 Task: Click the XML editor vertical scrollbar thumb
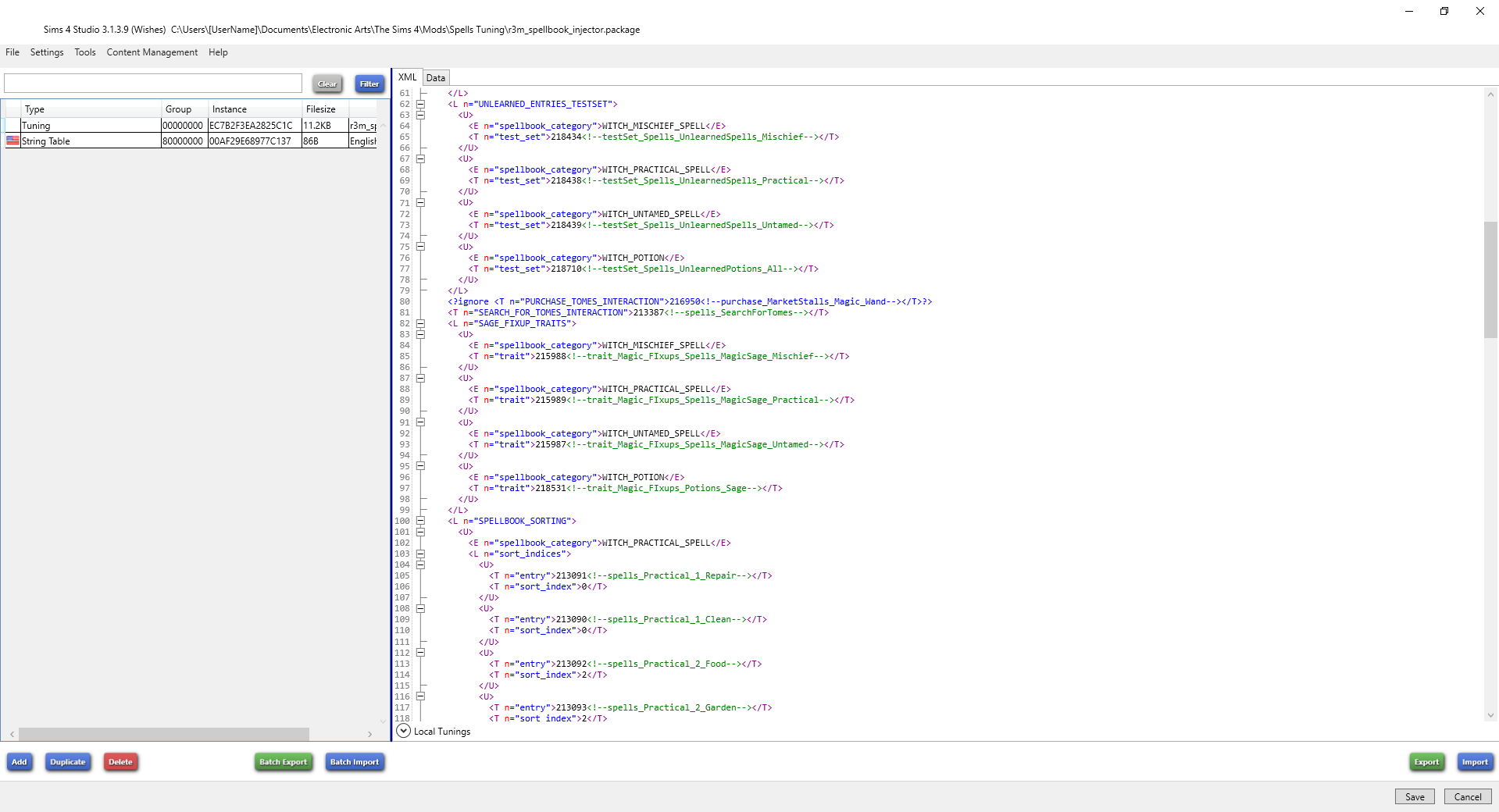coord(1490,280)
